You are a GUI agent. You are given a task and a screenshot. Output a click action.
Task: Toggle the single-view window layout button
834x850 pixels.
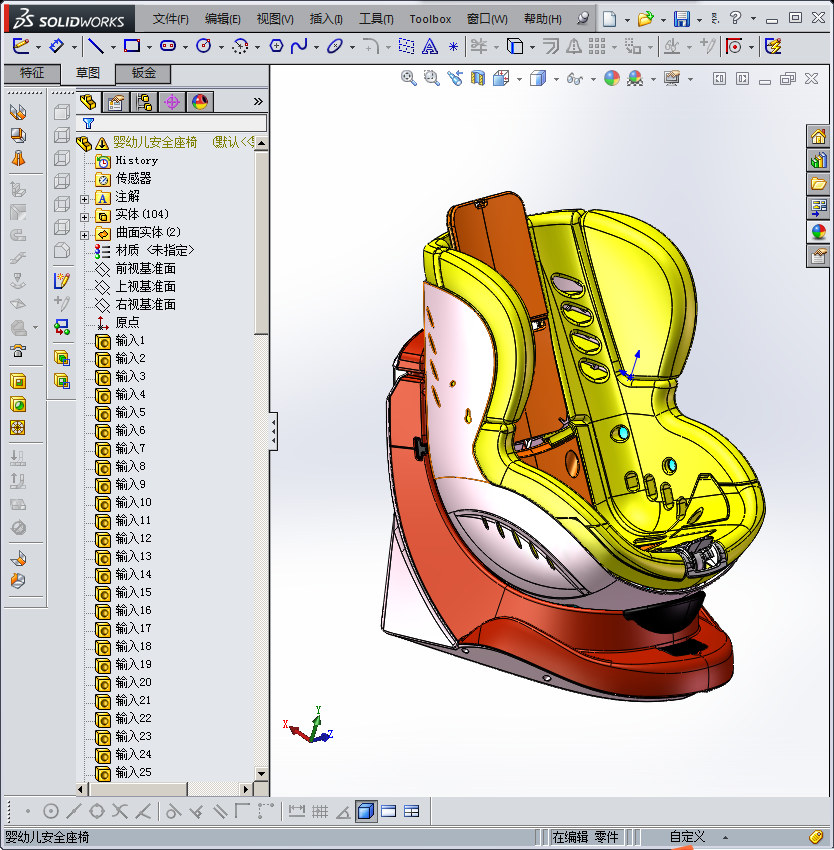click(x=389, y=812)
